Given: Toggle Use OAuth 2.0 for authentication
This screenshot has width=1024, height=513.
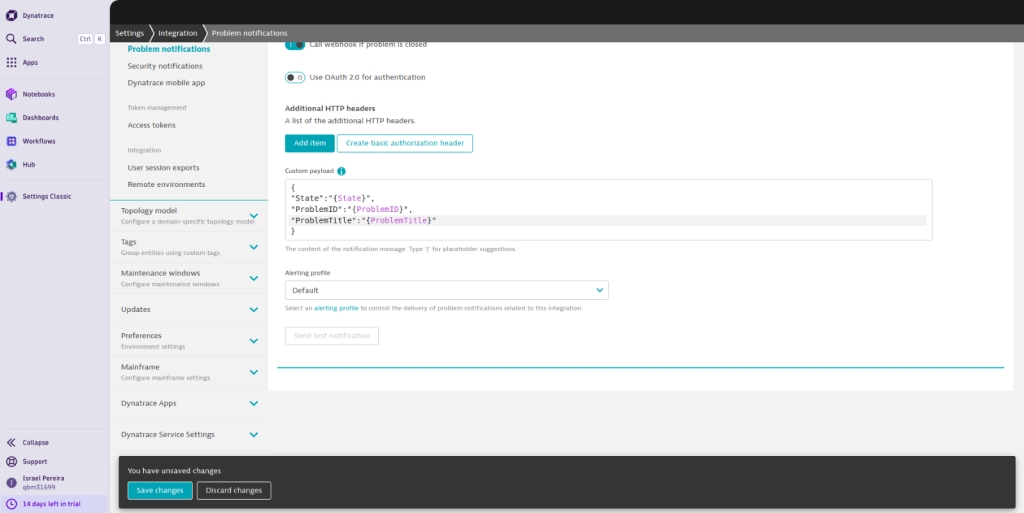Looking at the screenshot, I should point(295,77).
